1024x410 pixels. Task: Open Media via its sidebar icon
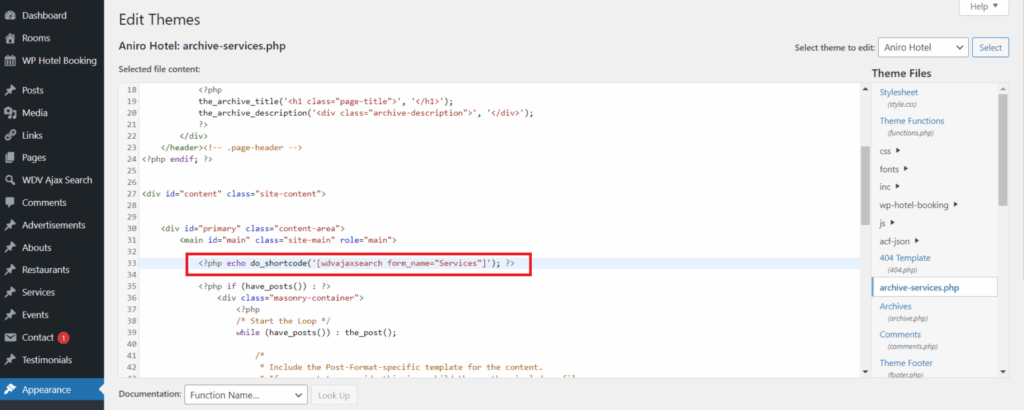10,113
